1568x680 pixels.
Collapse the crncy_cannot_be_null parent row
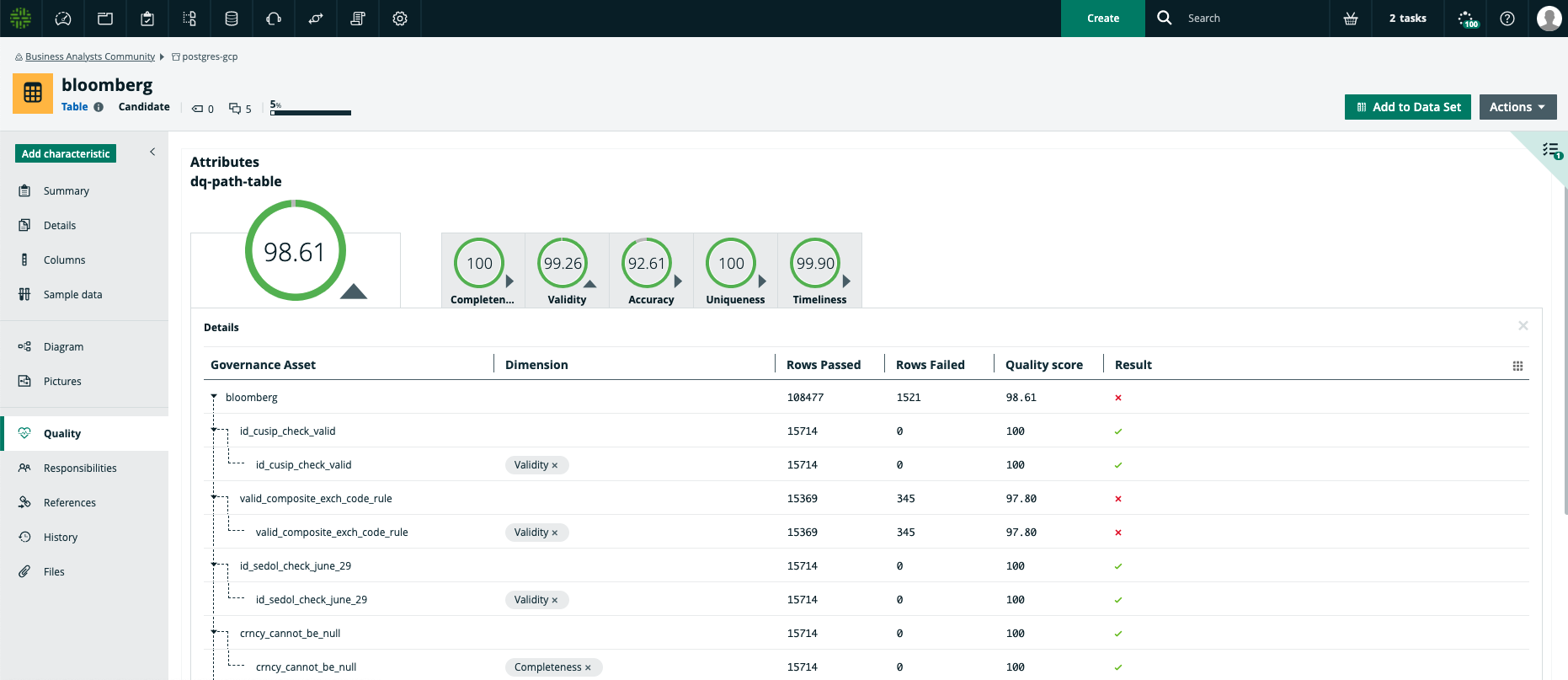tap(214, 632)
